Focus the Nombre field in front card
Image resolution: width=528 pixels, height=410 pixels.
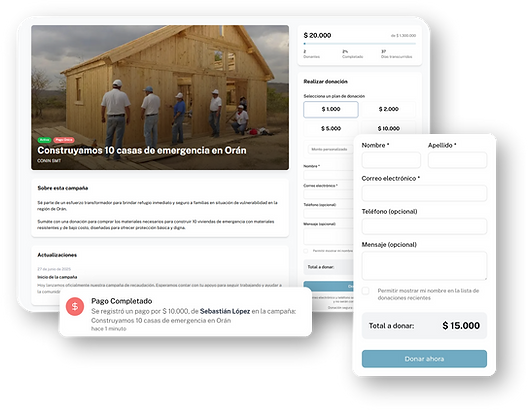pyautogui.click(x=391, y=160)
